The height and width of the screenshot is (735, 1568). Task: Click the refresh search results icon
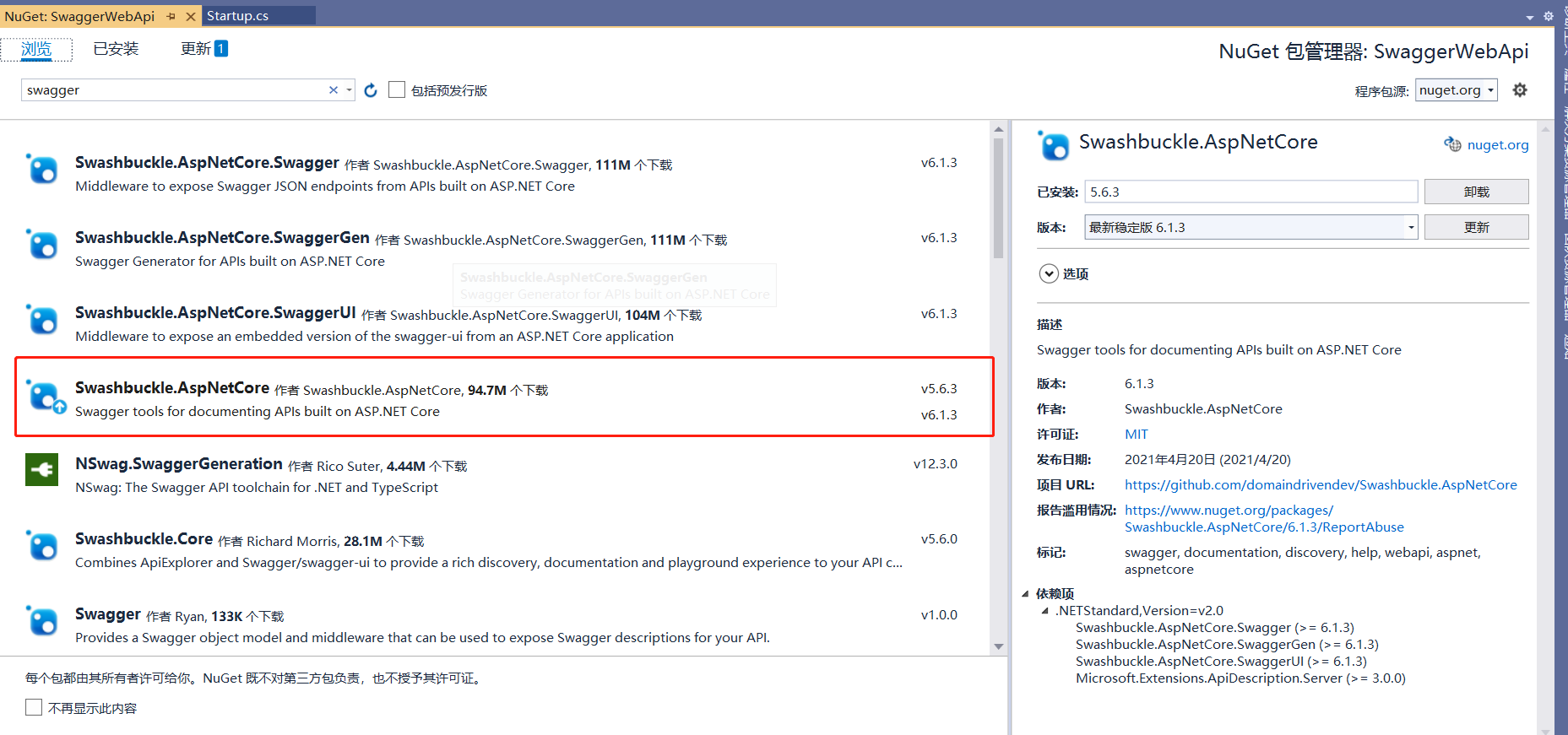click(x=371, y=90)
